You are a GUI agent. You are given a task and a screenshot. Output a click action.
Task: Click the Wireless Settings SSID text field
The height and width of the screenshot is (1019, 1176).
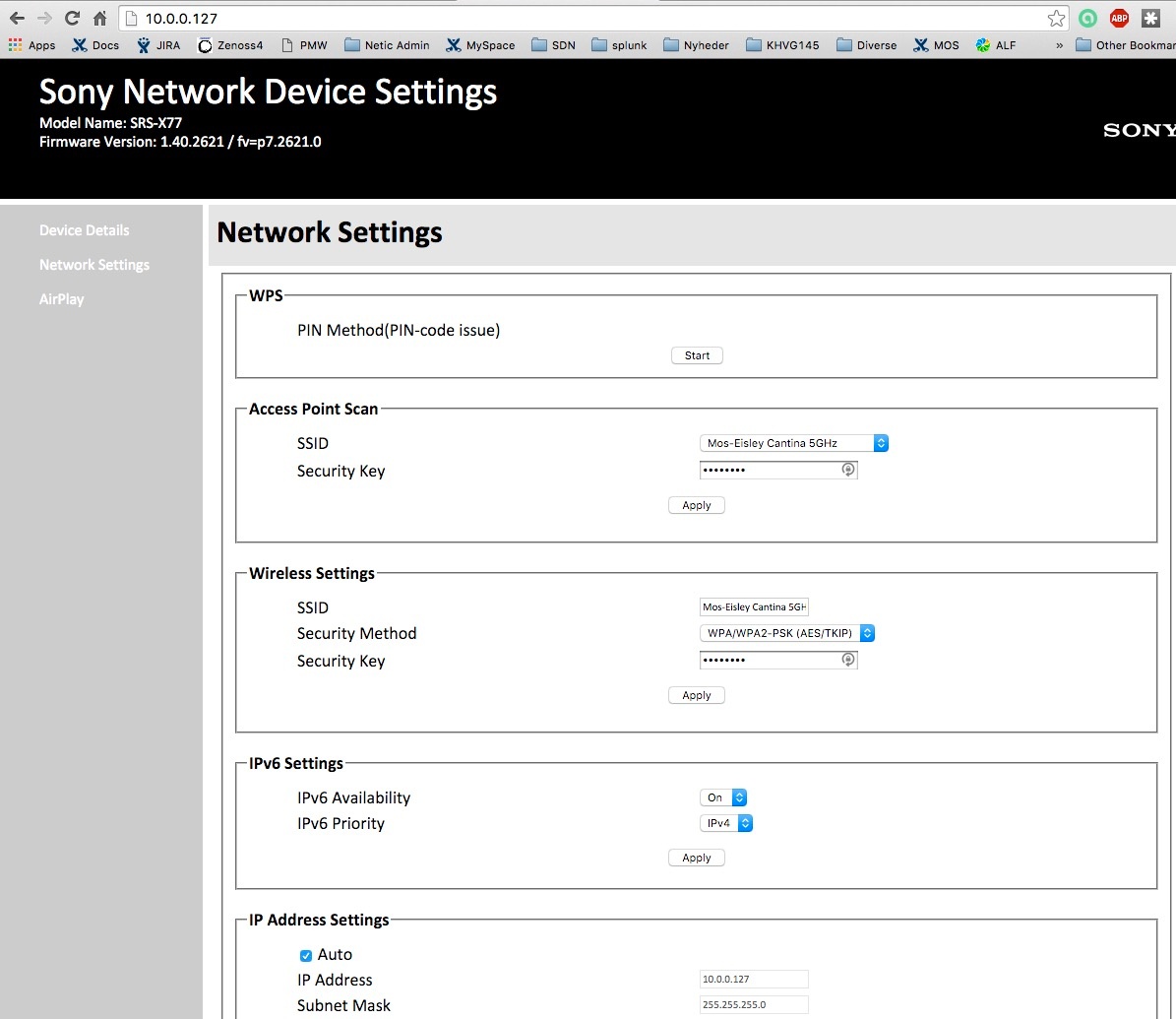[754, 607]
